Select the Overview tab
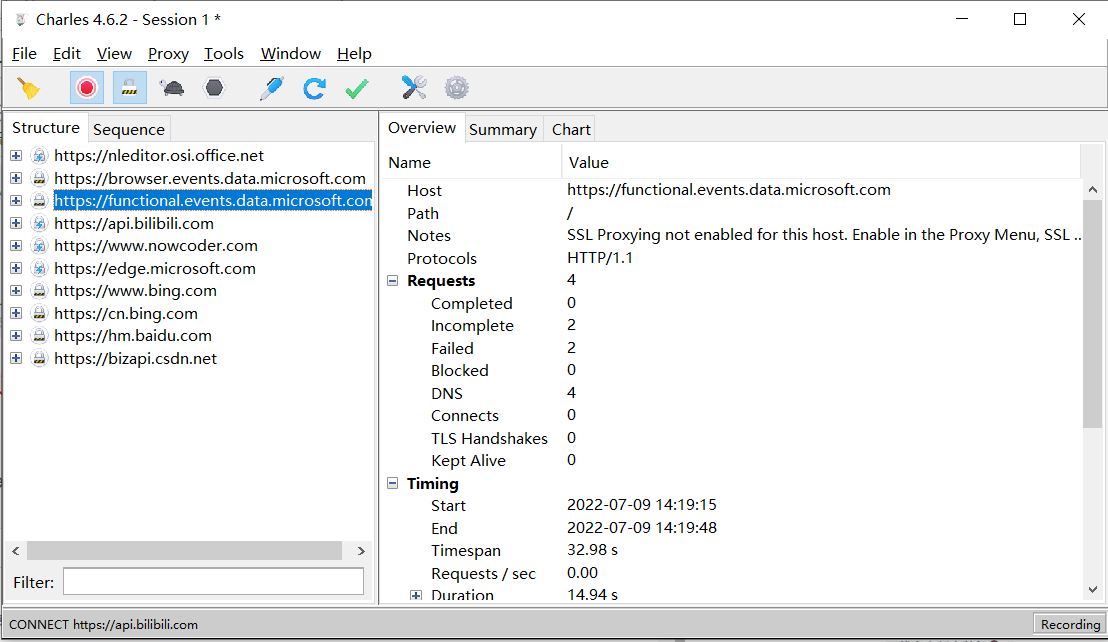This screenshot has width=1108, height=642. tap(422, 128)
